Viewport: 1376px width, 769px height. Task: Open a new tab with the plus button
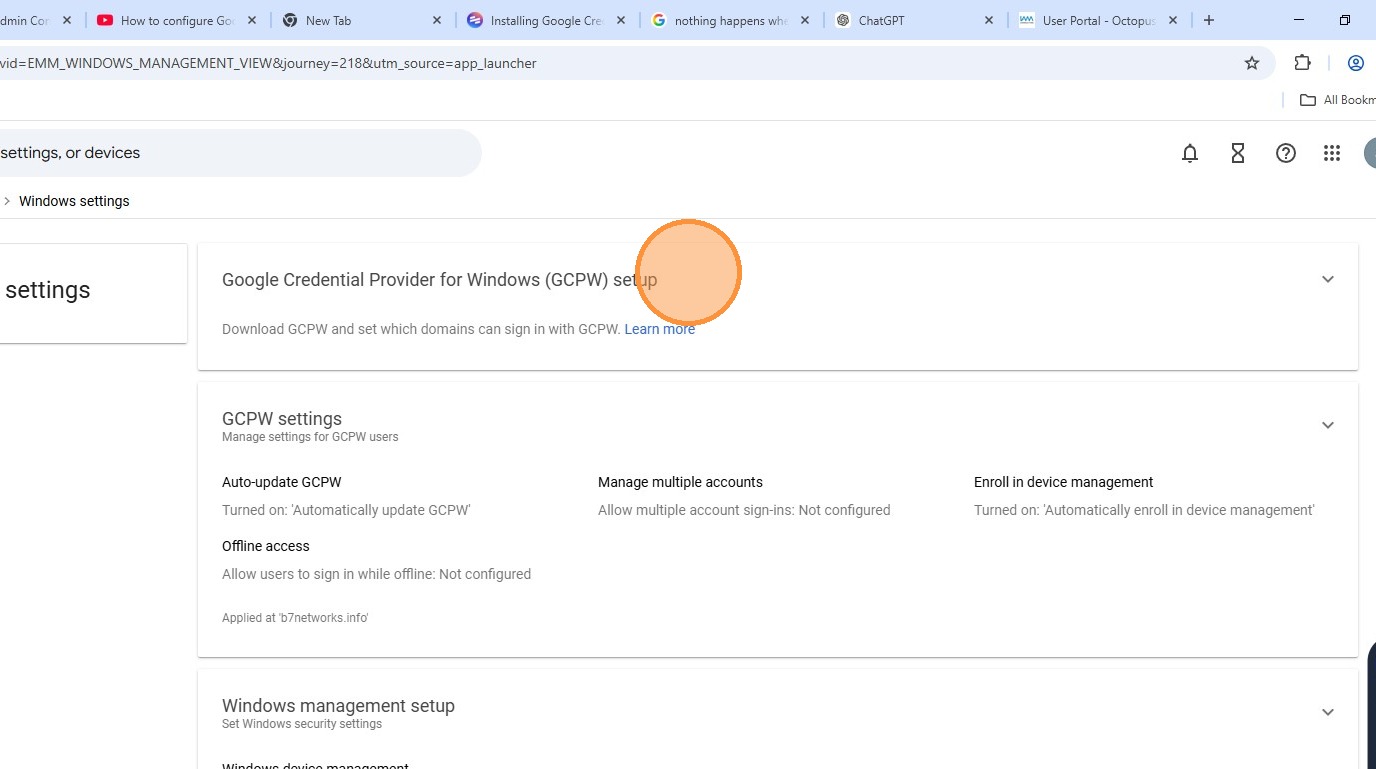[1209, 20]
